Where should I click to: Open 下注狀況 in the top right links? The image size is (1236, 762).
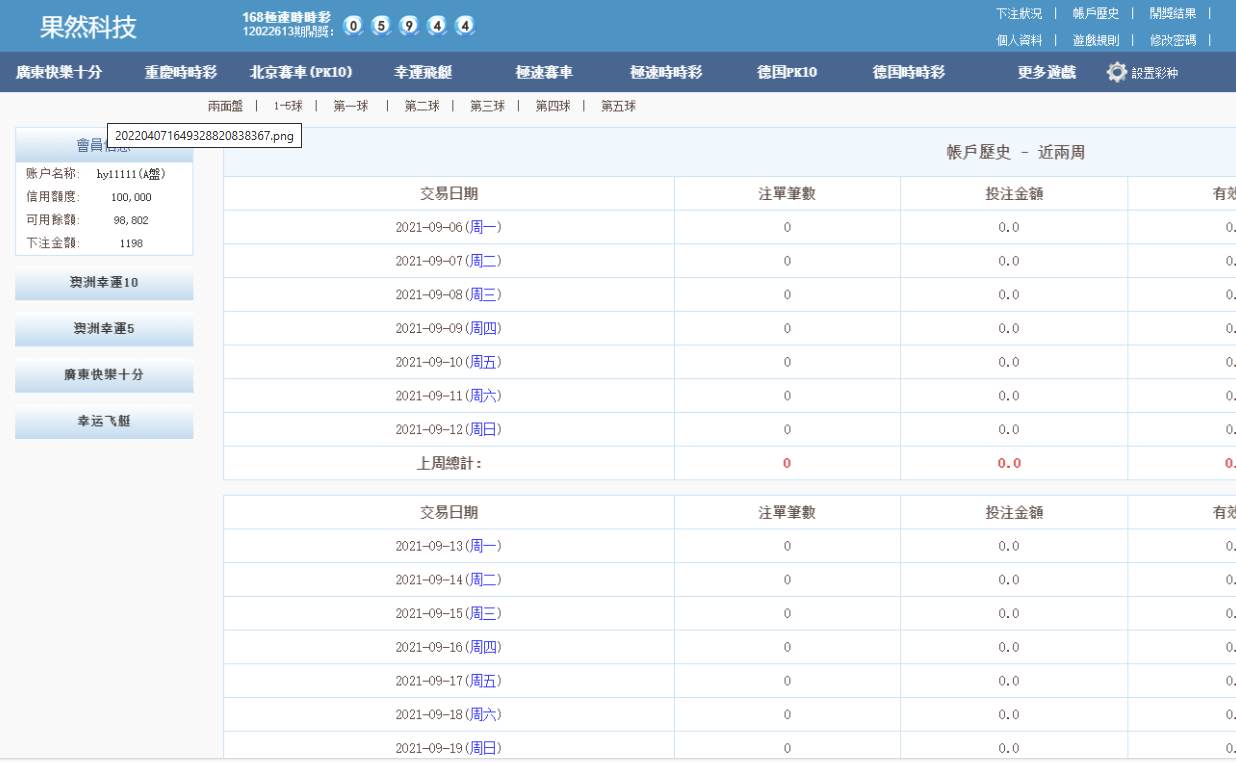[1019, 13]
